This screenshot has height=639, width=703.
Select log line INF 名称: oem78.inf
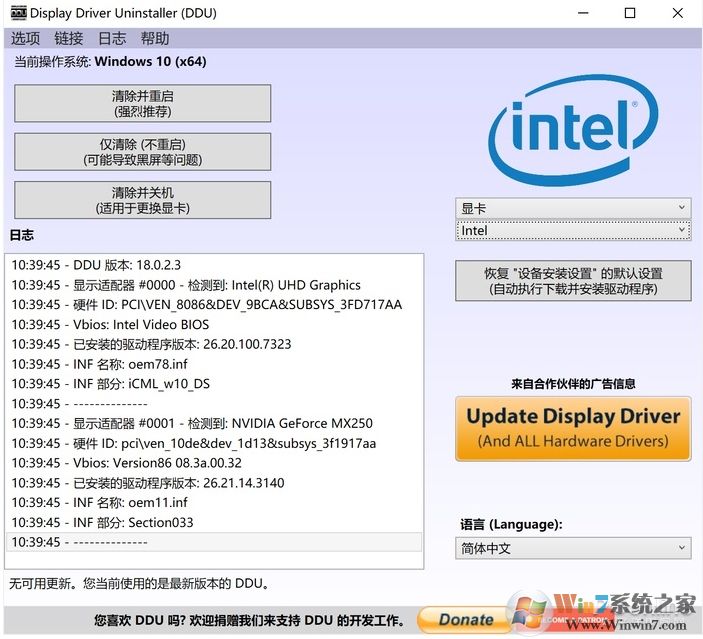coord(214,364)
